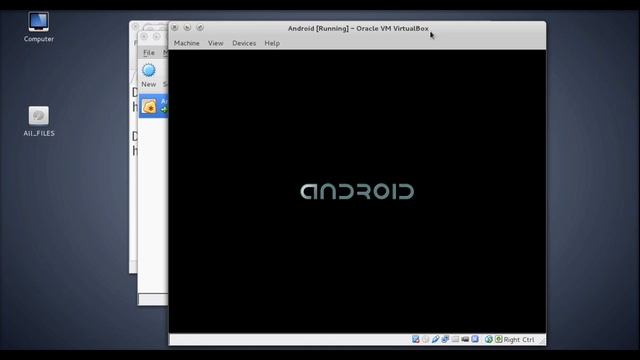Click the virtualization features status icon

(475, 339)
